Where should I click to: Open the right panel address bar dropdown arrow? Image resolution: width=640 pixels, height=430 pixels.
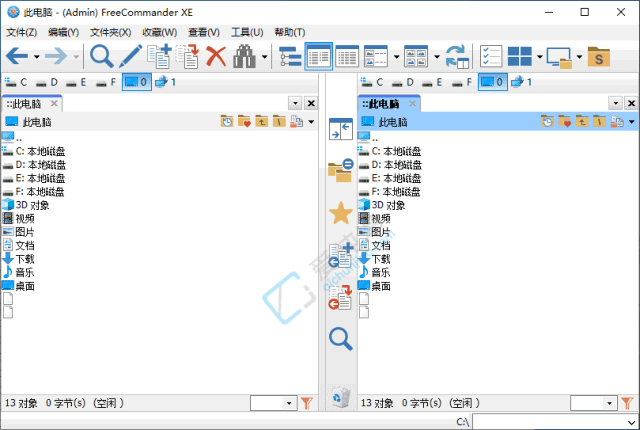[x=632, y=122]
